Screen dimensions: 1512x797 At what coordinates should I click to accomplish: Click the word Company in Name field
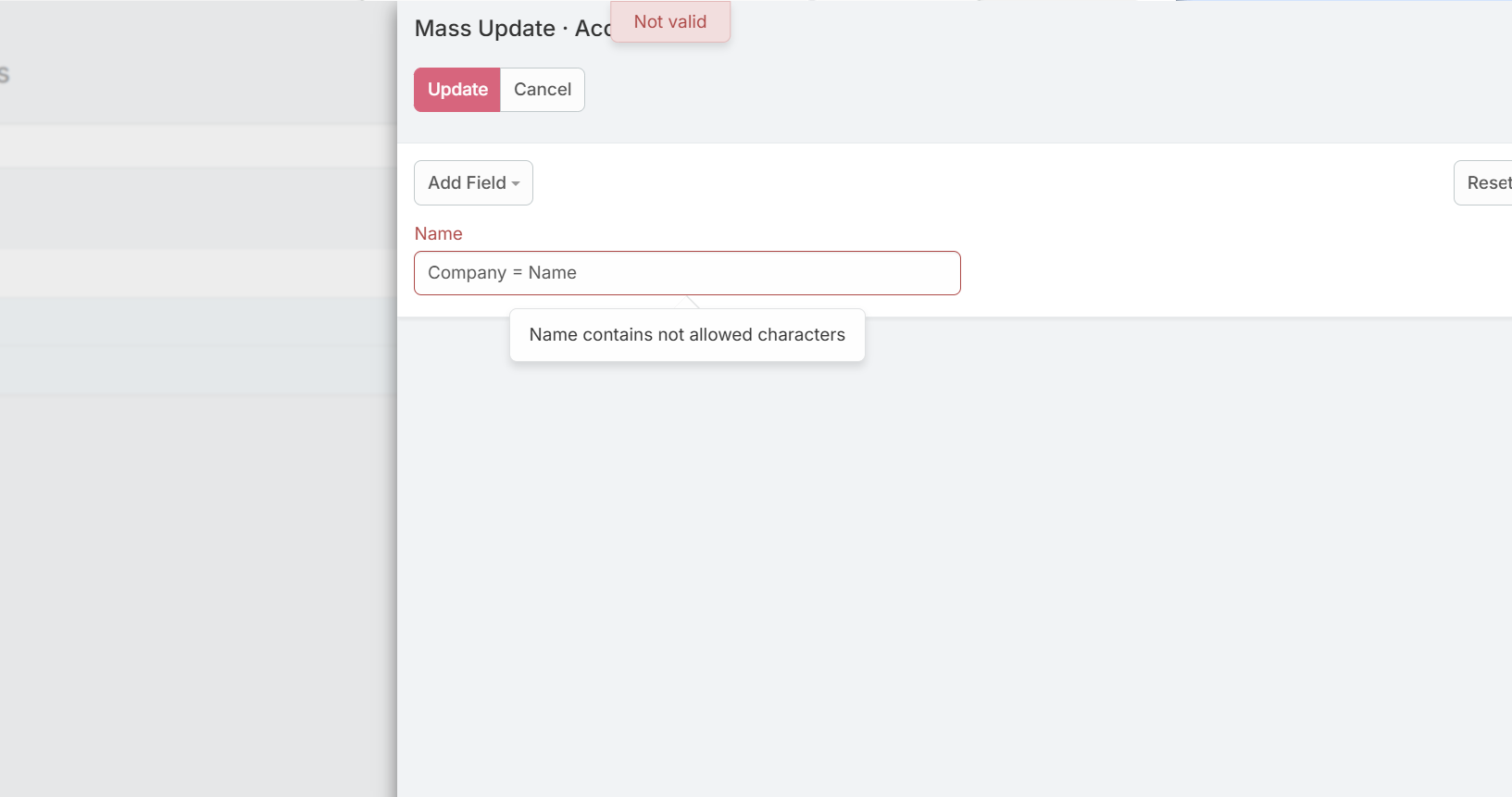pyautogui.click(x=467, y=273)
